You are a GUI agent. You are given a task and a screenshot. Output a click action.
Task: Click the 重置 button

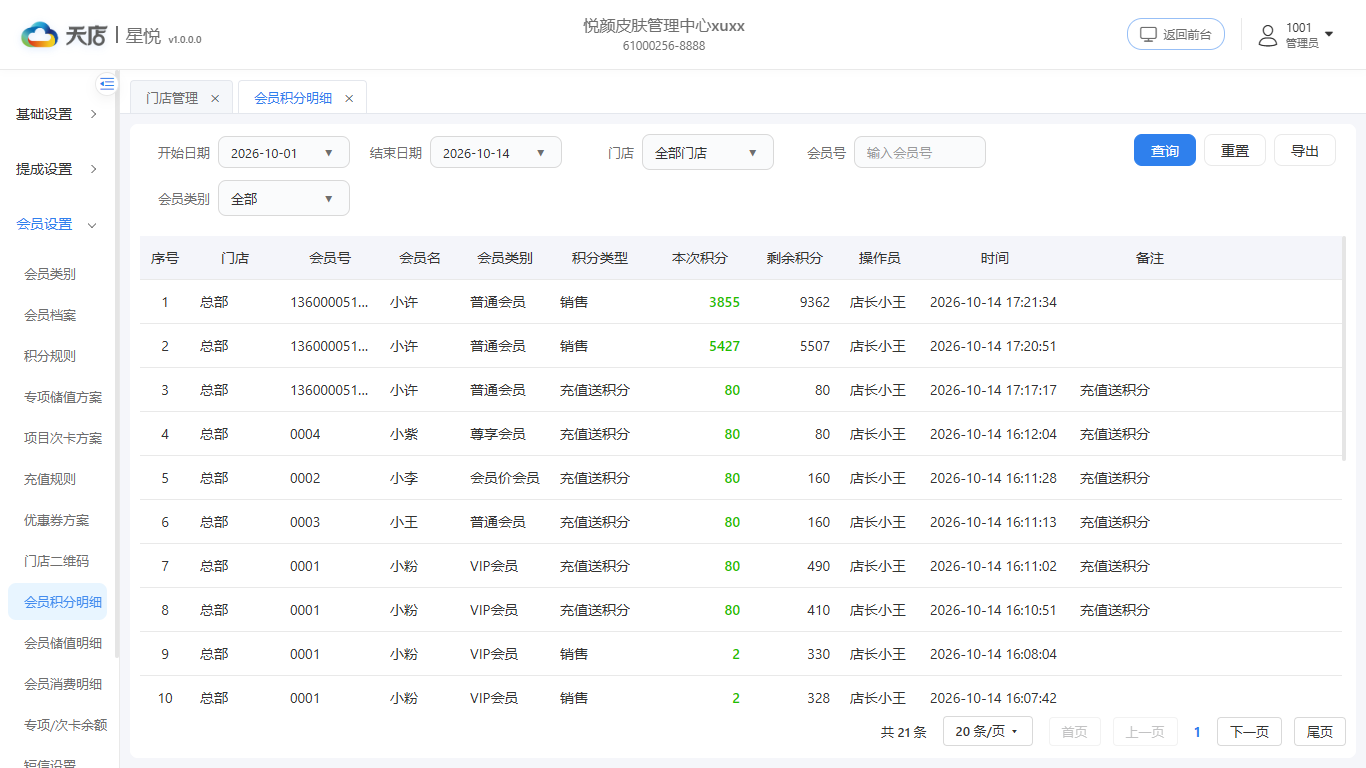[x=1235, y=151]
